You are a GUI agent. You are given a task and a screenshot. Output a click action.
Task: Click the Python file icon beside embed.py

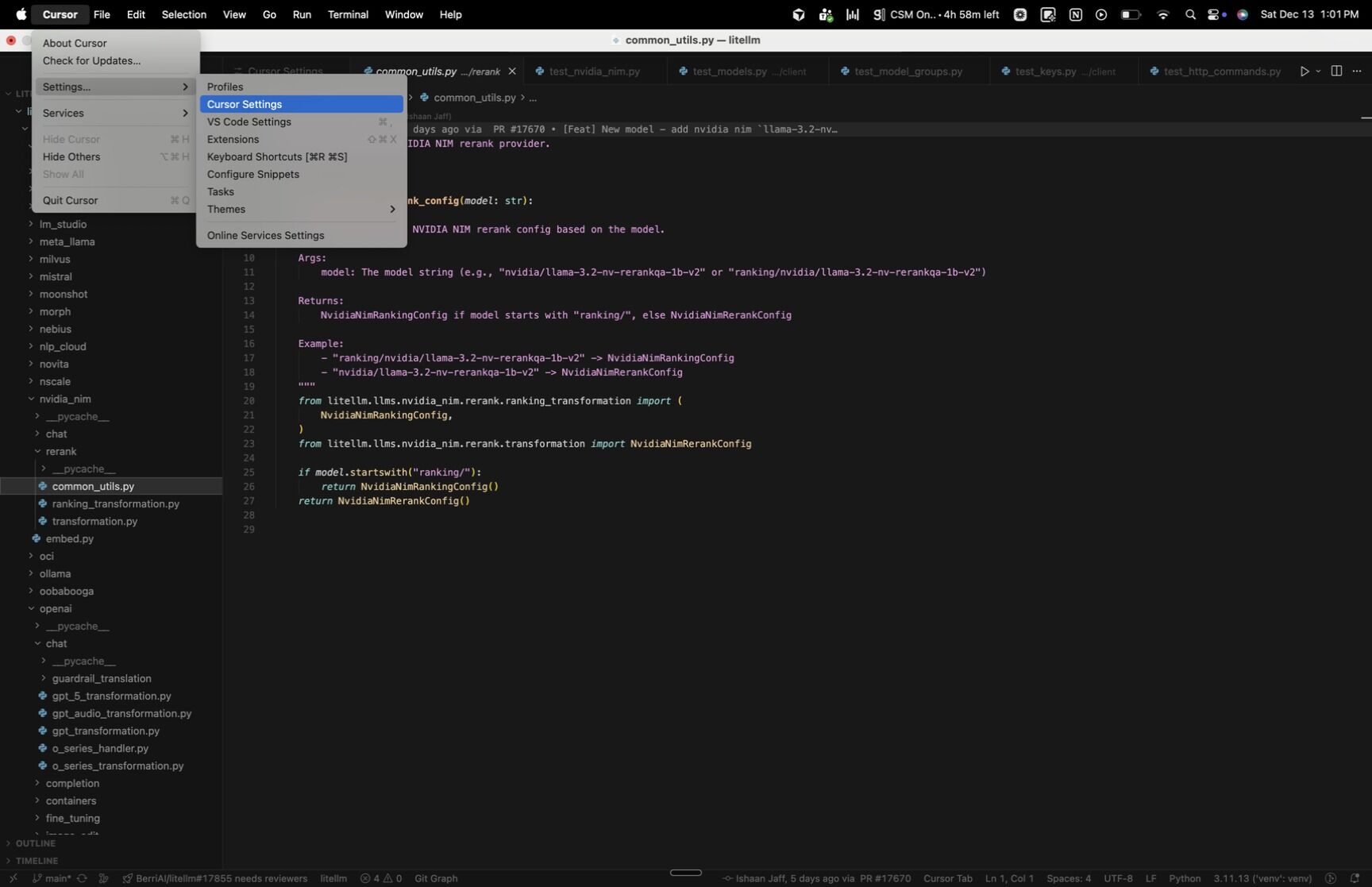click(x=36, y=538)
